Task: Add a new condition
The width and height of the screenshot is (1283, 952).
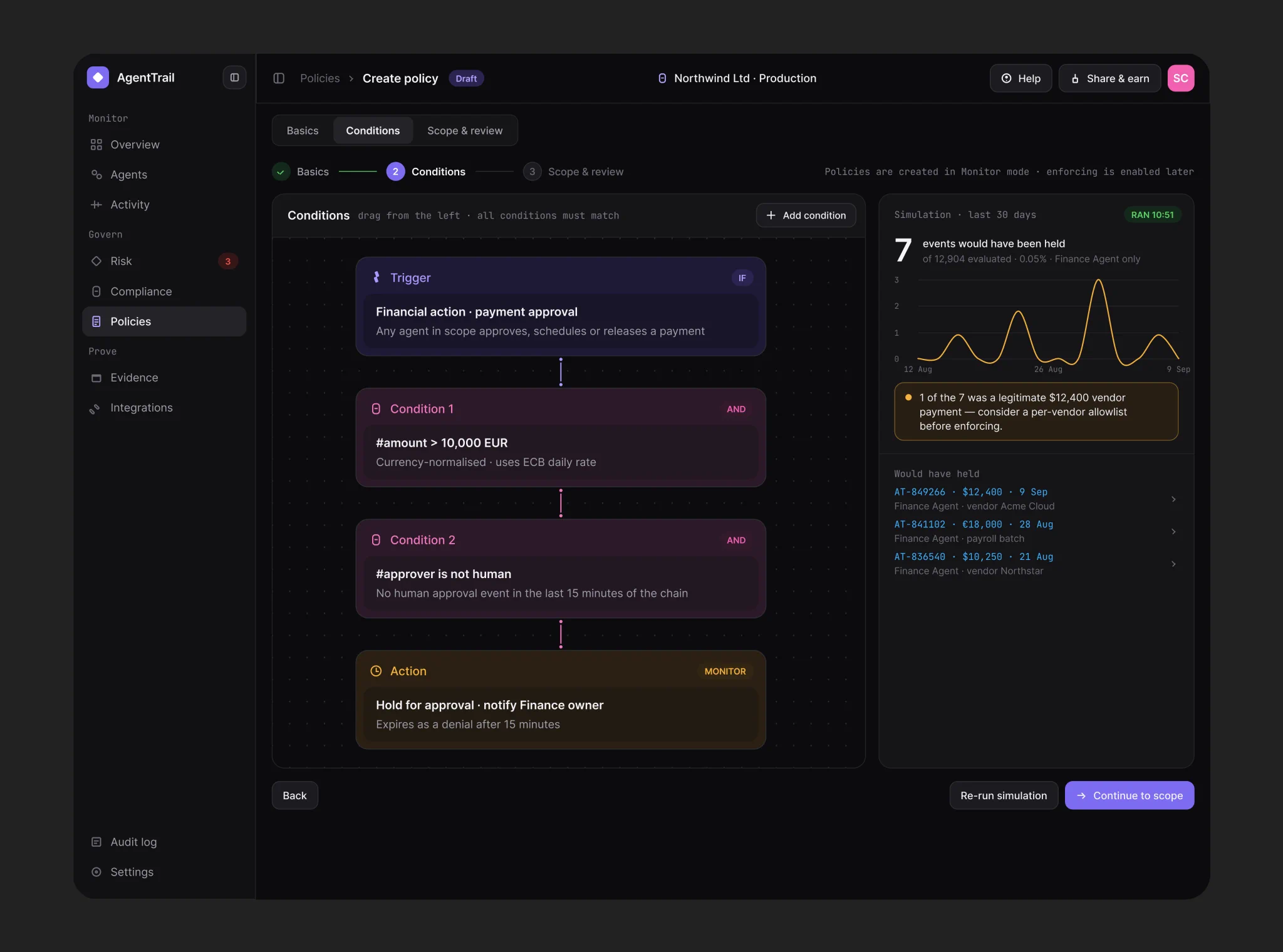Action: coord(806,215)
